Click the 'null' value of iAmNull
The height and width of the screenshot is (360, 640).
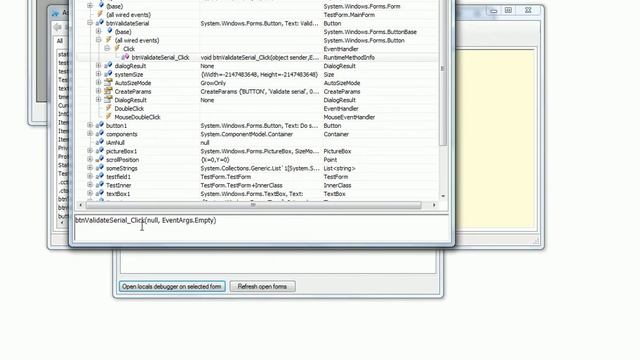point(205,142)
